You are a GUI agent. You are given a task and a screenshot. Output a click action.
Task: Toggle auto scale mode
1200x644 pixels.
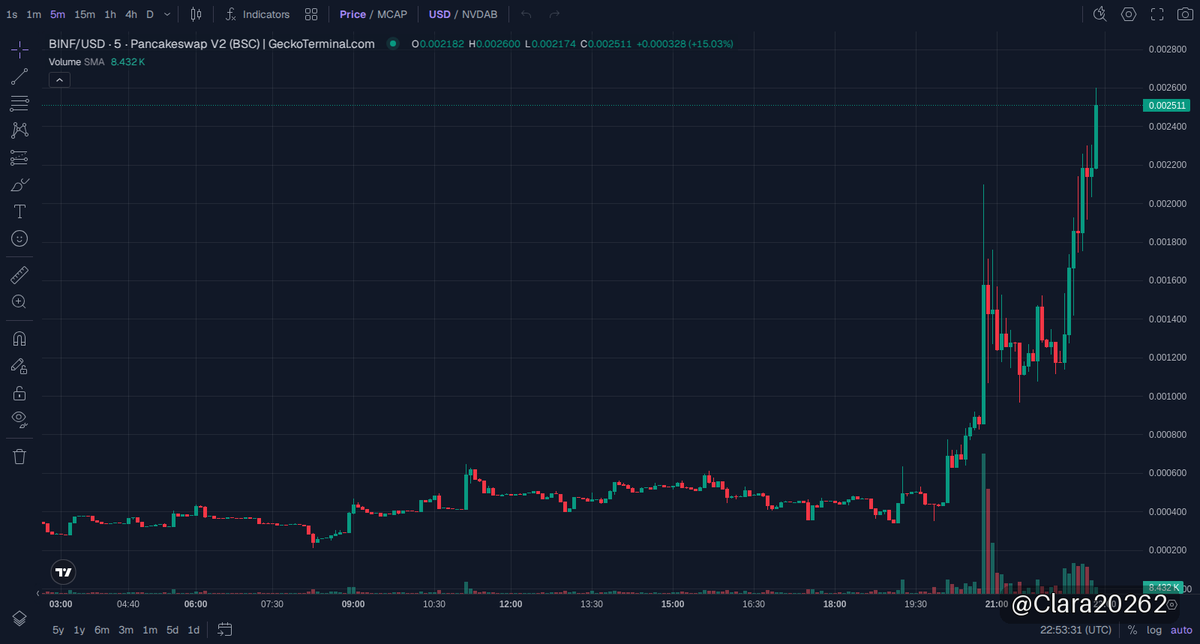pyautogui.click(x=1181, y=630)
